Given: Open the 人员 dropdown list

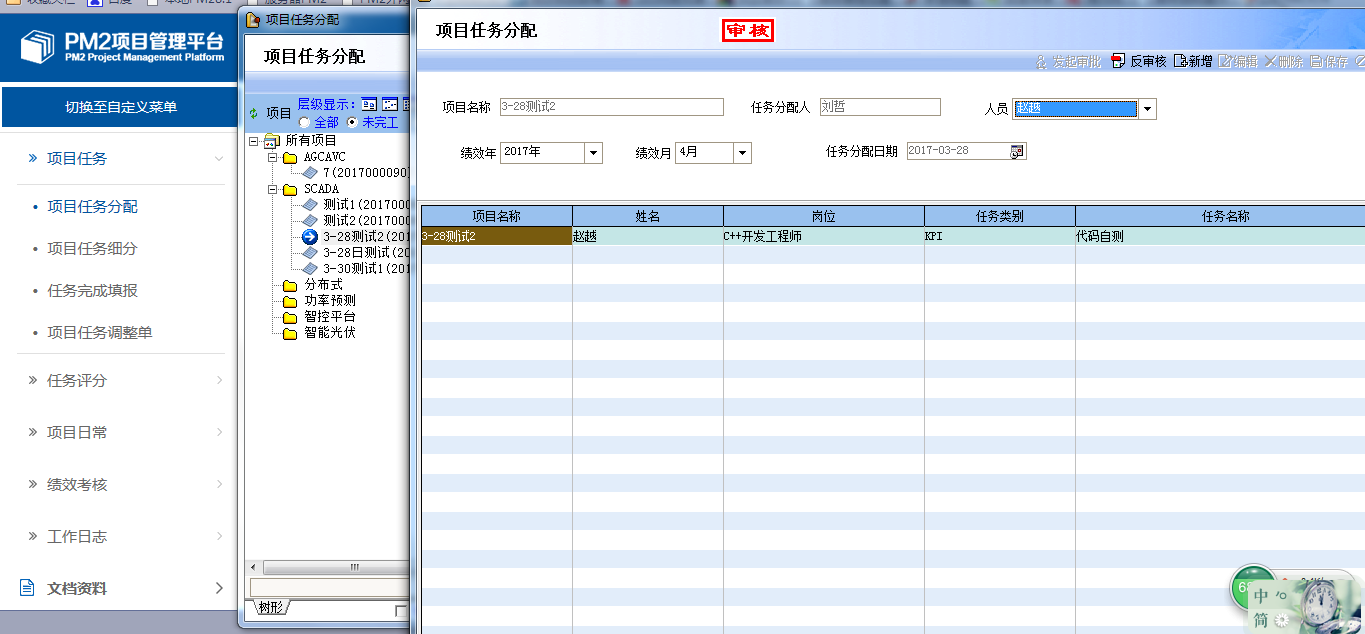Looking at the screenshot, I should click(1147, 109).
